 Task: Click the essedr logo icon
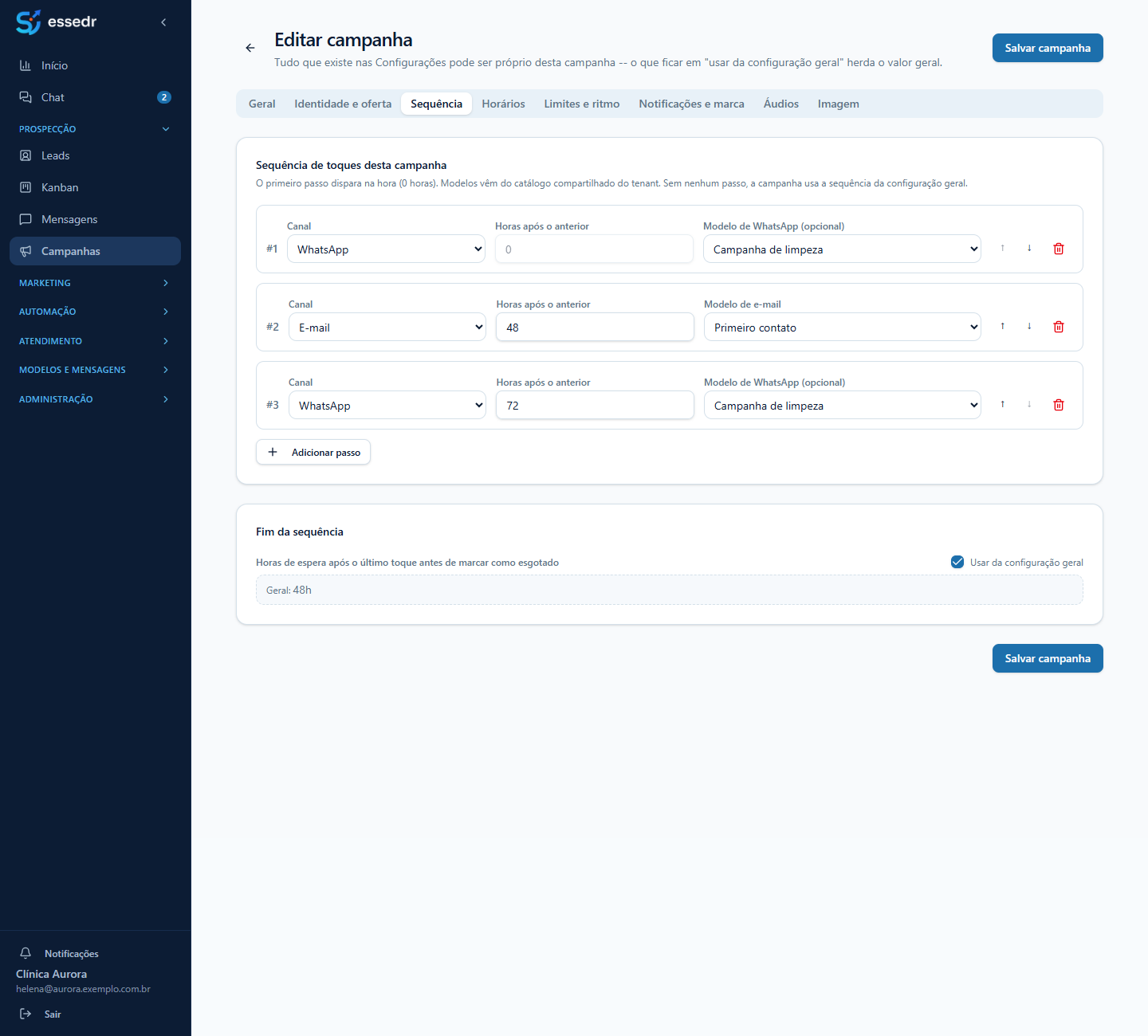(x=28, y=22)
